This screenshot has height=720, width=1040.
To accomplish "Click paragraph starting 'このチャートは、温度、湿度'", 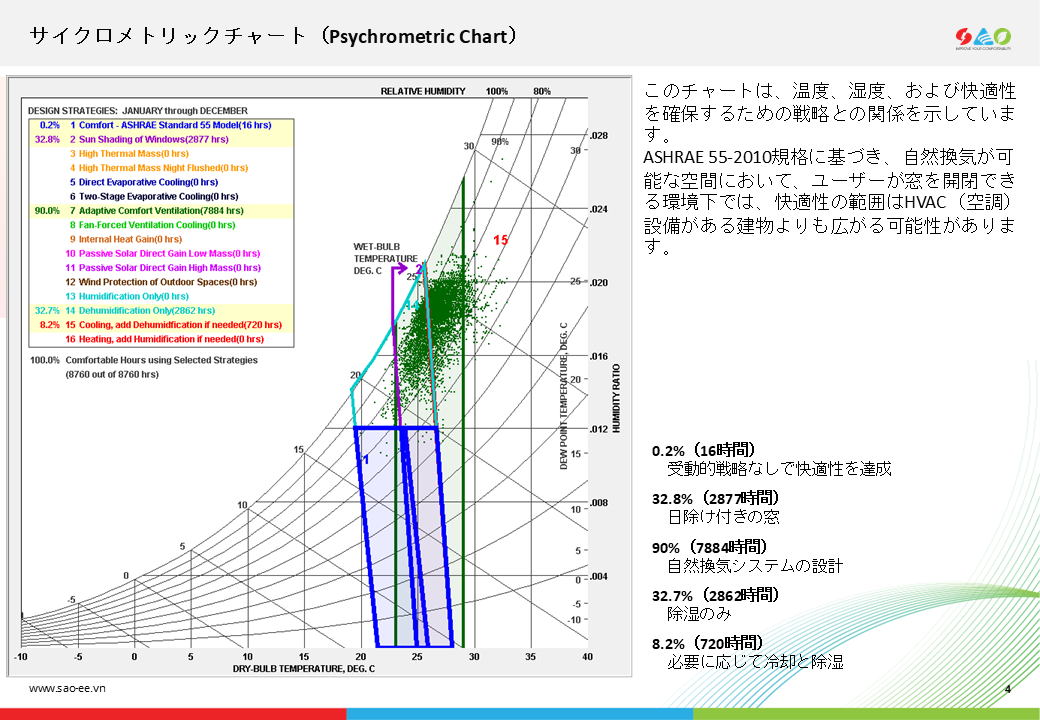I will coord(829,112).
